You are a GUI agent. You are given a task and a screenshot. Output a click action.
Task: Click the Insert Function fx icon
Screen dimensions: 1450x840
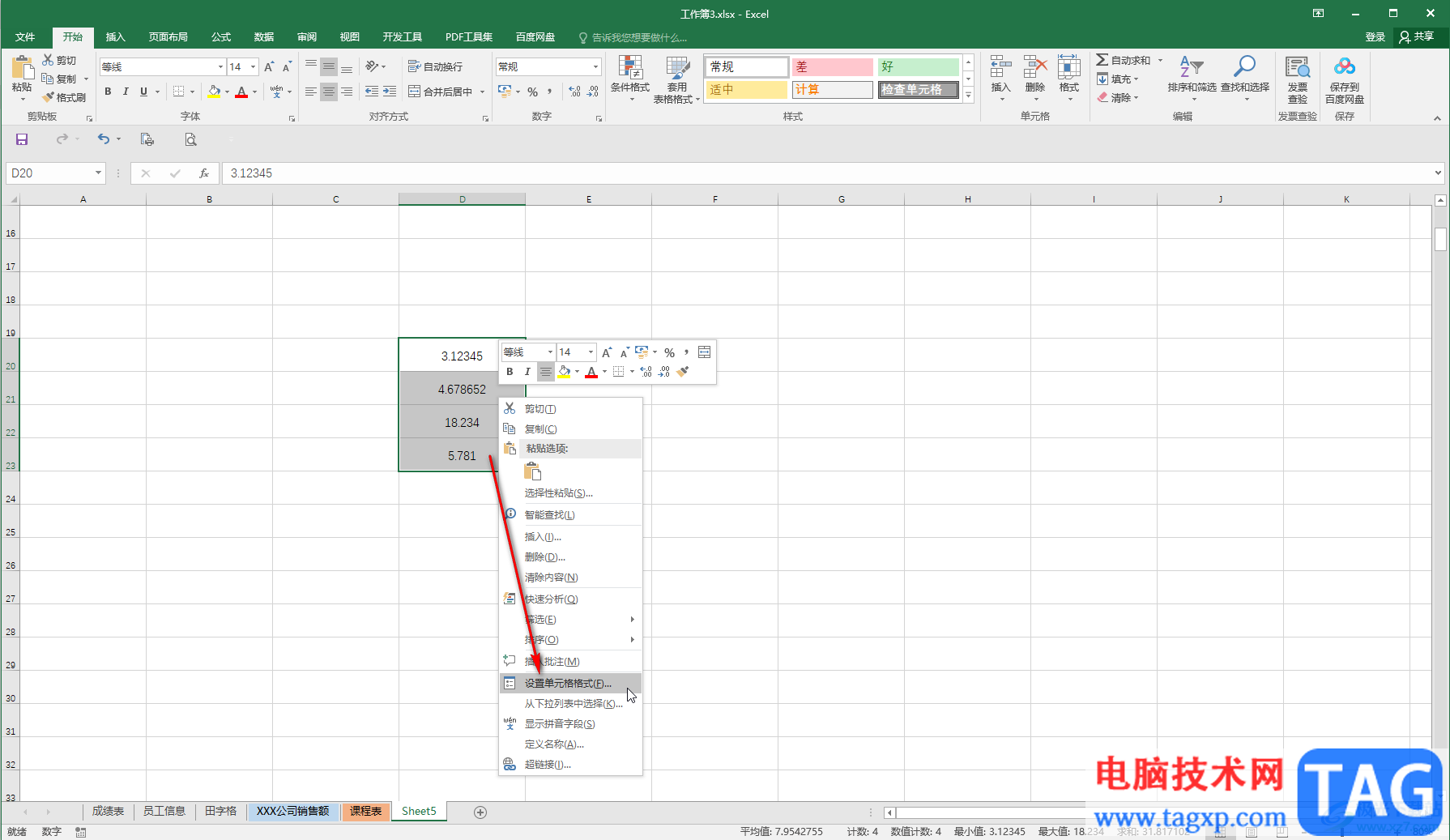click(204, 173)
